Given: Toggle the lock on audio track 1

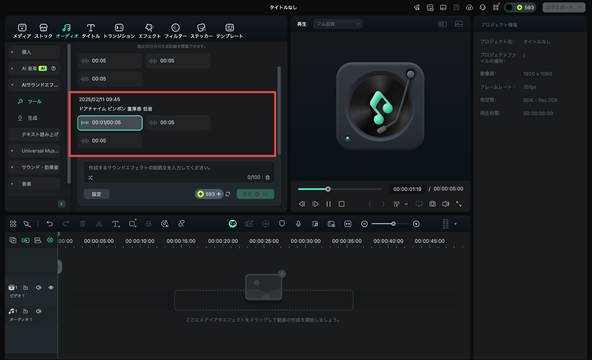Looking at the screenshot, I should point(26,311).
